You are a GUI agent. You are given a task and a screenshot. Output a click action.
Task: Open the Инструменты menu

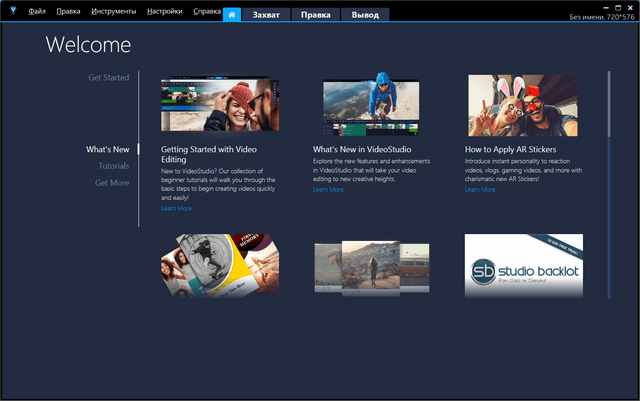click(x=113, y=11)
